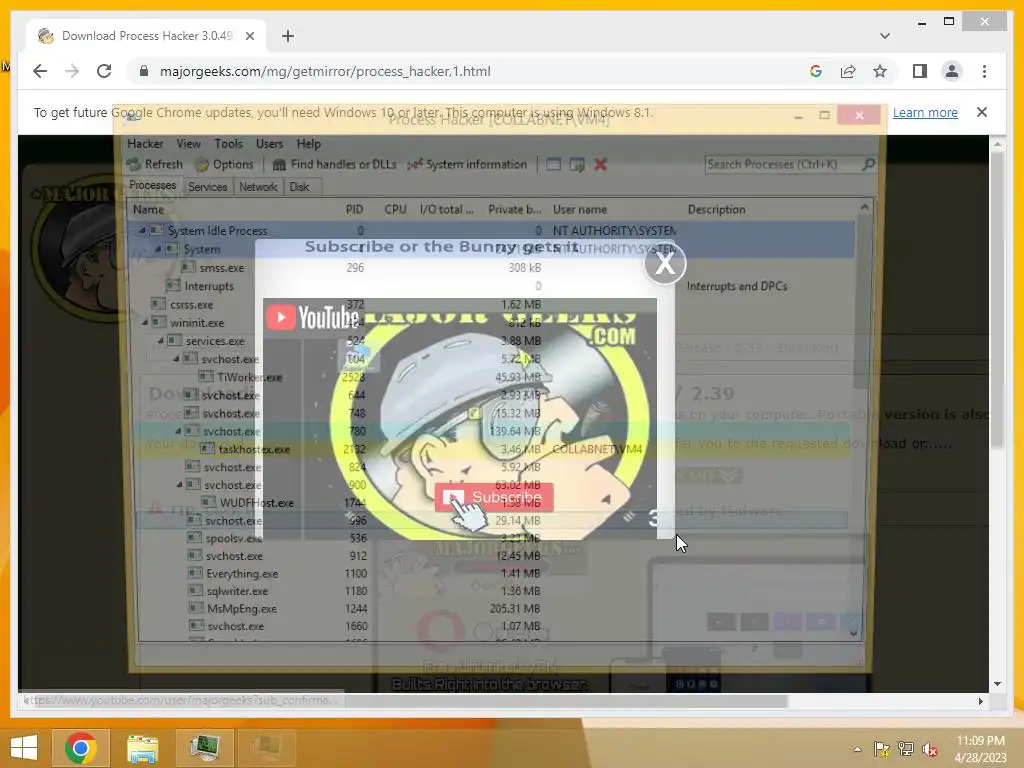Click the MajorGeeks mascot thumbnail
This screenshot has height=768, width=1024.
click(x=460, y=419)
